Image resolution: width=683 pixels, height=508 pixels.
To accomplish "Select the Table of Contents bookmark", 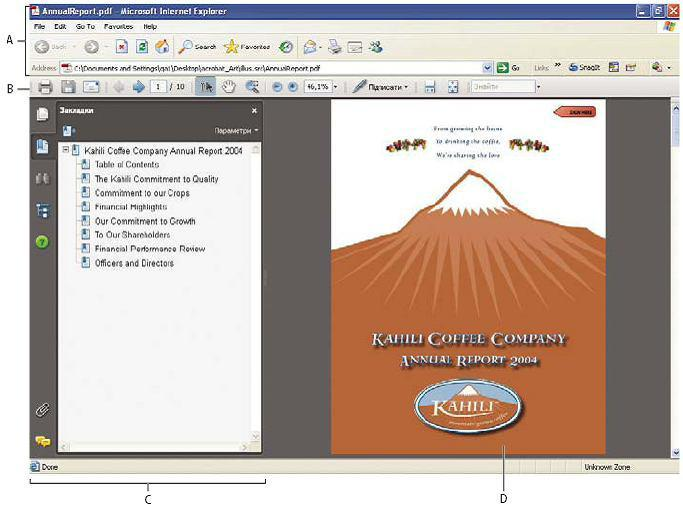I will [x=127, y=165].
